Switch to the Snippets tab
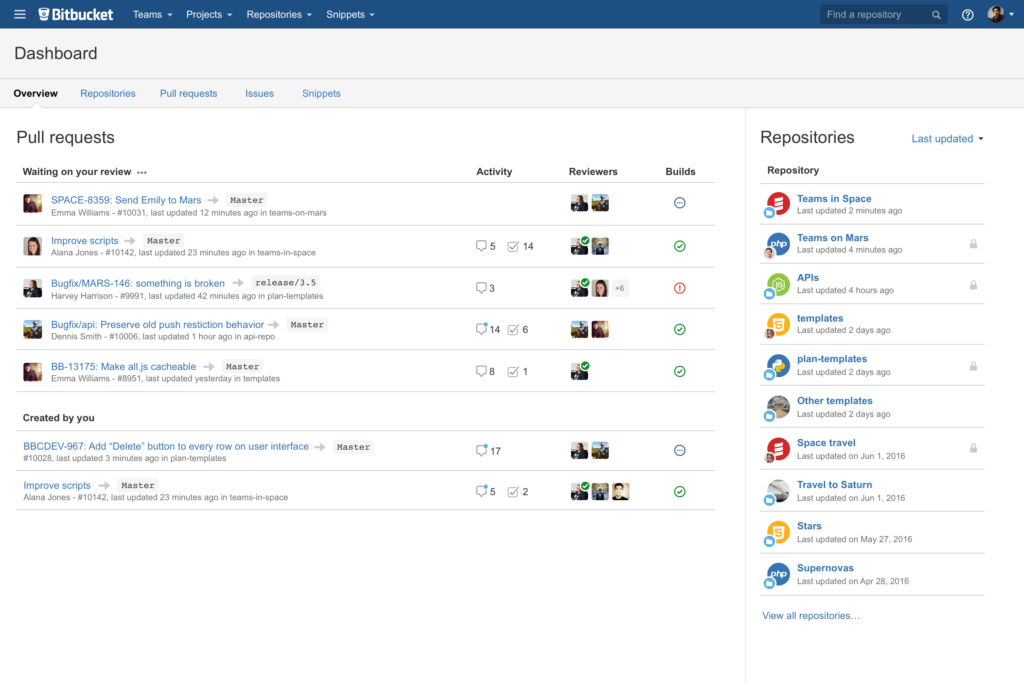Image resolution: width=1024 pixels, height=683 pixels. click(321, 93)
